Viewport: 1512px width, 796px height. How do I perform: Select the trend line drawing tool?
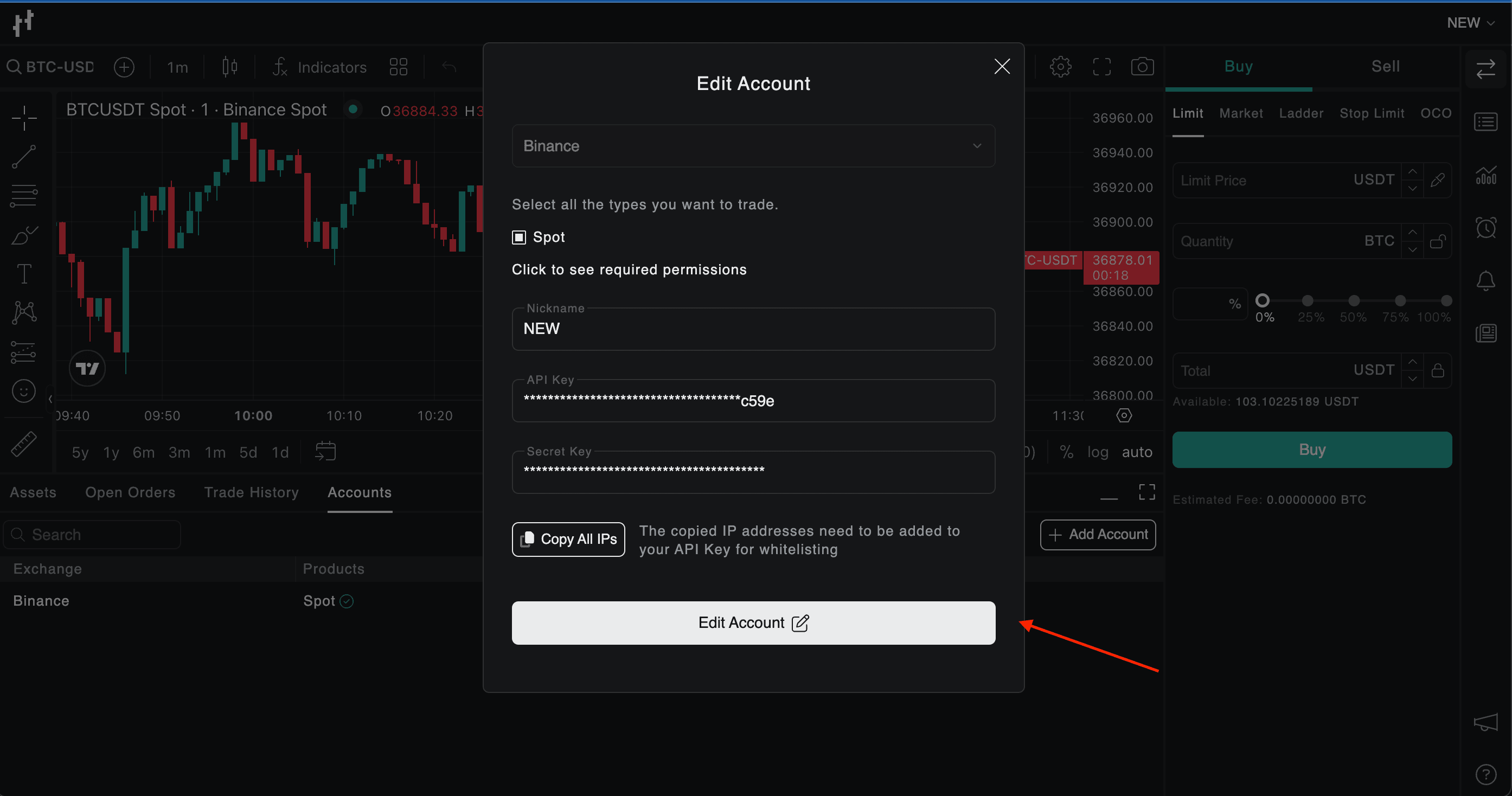[24, 157]
